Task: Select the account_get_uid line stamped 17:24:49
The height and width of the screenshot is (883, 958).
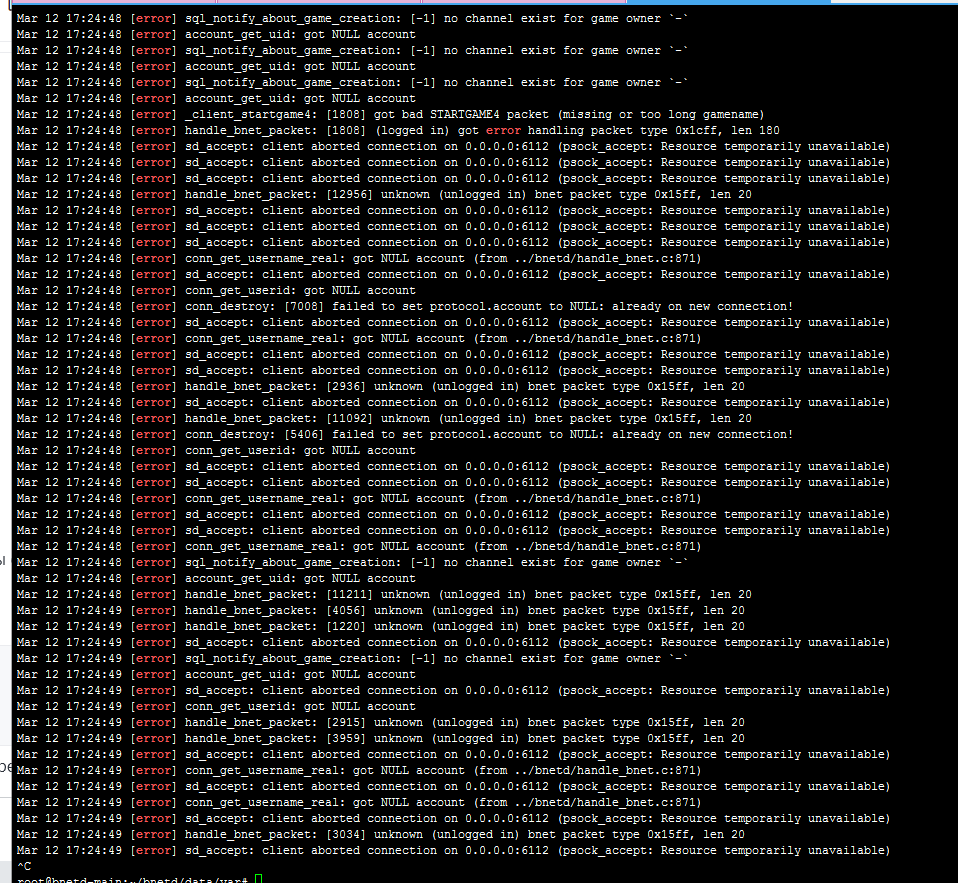Action: [216, 675]
